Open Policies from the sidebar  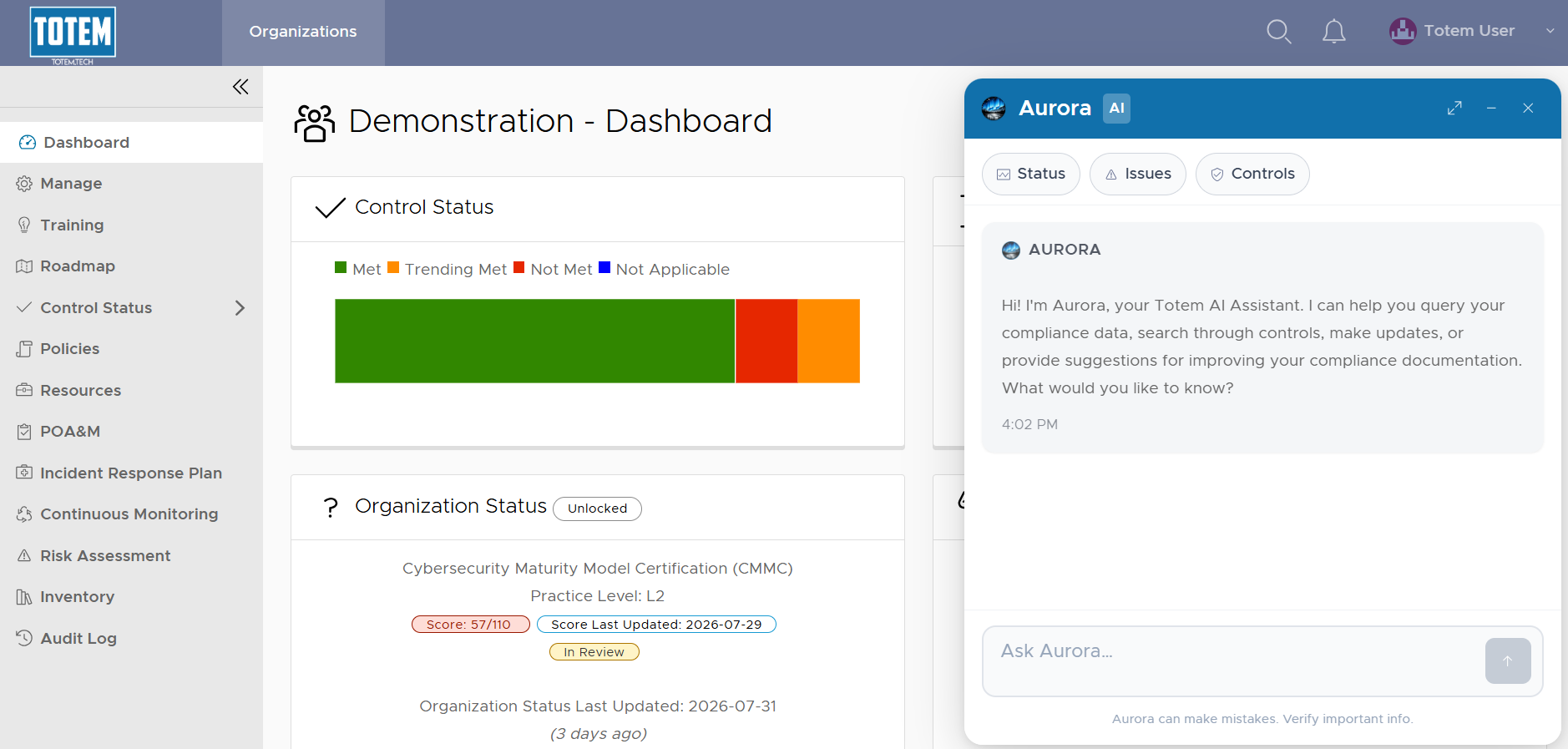(x=131, y=349)
